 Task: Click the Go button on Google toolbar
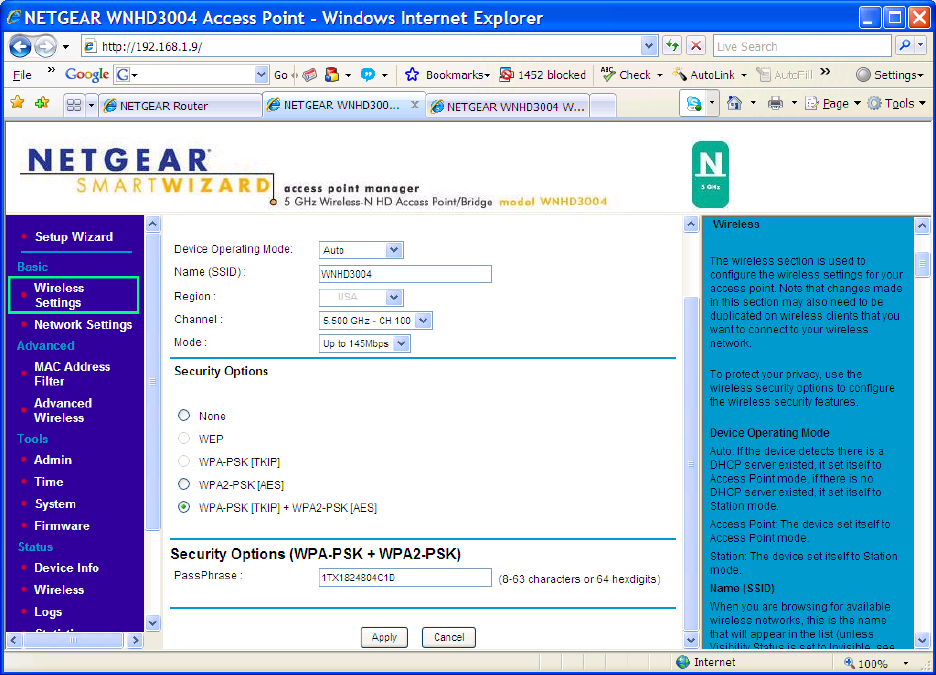pos(281,75)
